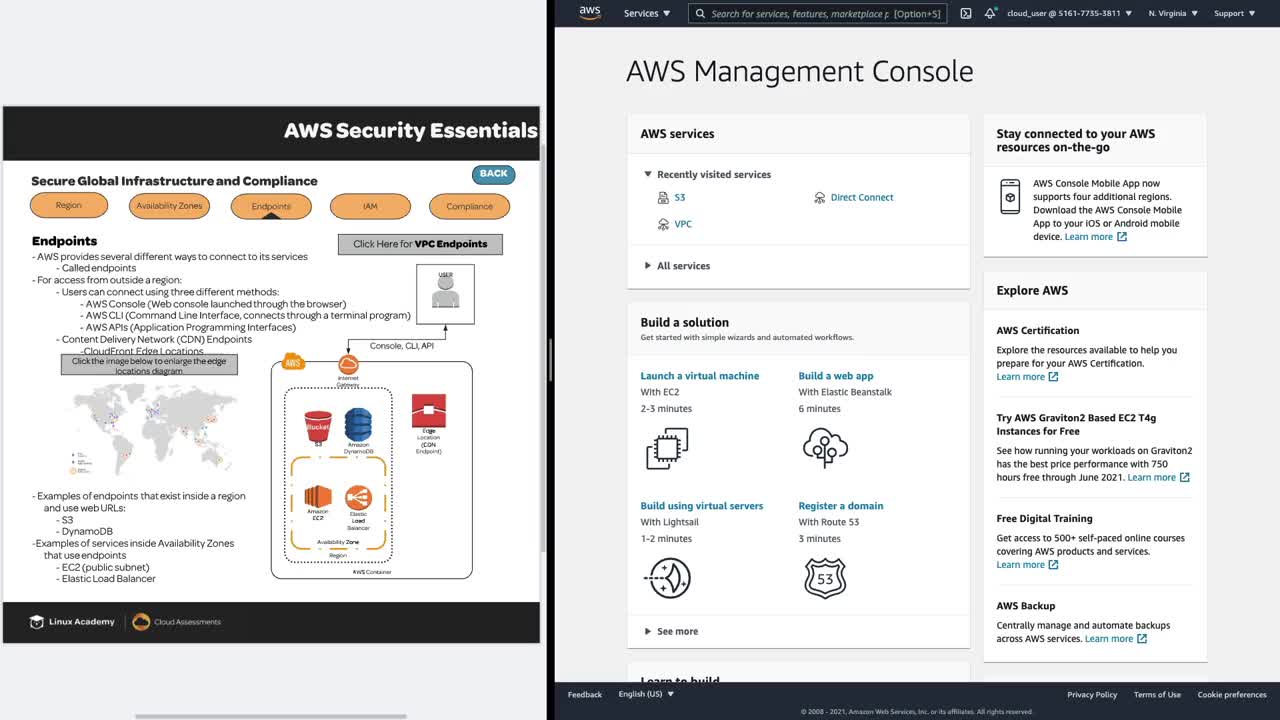Open the N. Virginia region selector
The height and width of the screenshot is (720, 1280).
1173,14
